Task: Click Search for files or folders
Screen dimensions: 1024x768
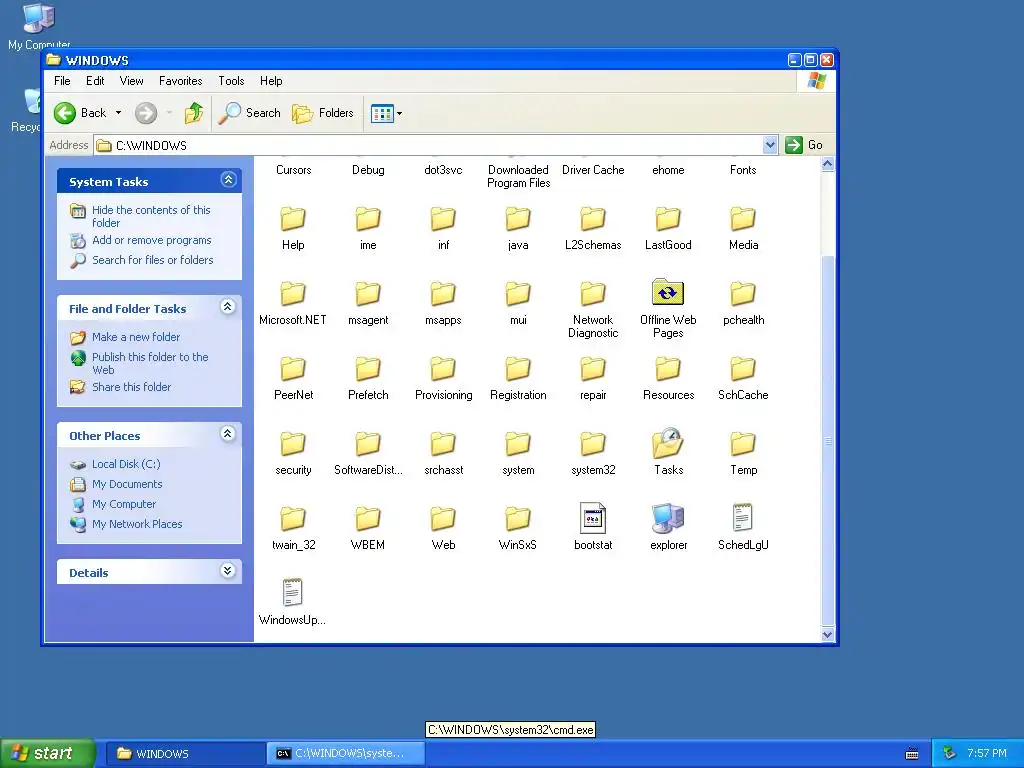Action: 153,260
